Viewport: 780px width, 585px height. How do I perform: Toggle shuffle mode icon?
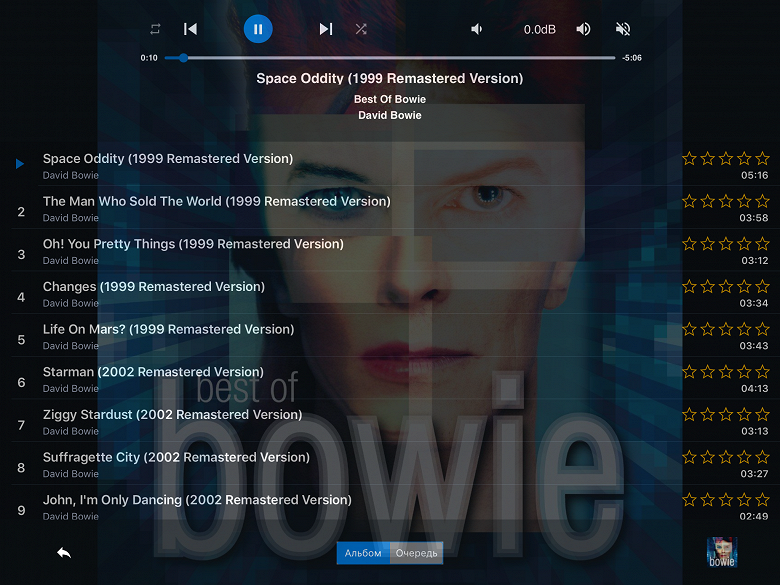361,29
